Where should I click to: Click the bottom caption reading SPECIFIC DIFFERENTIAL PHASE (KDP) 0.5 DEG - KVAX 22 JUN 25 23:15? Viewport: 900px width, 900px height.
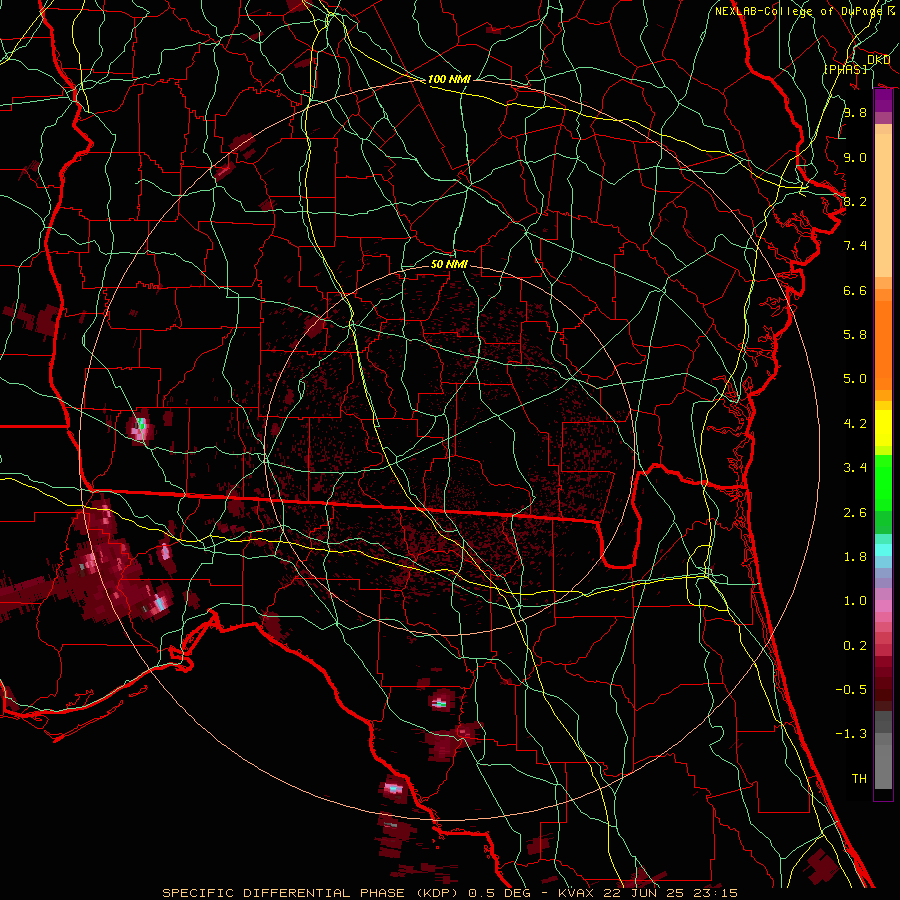[449, 893]
